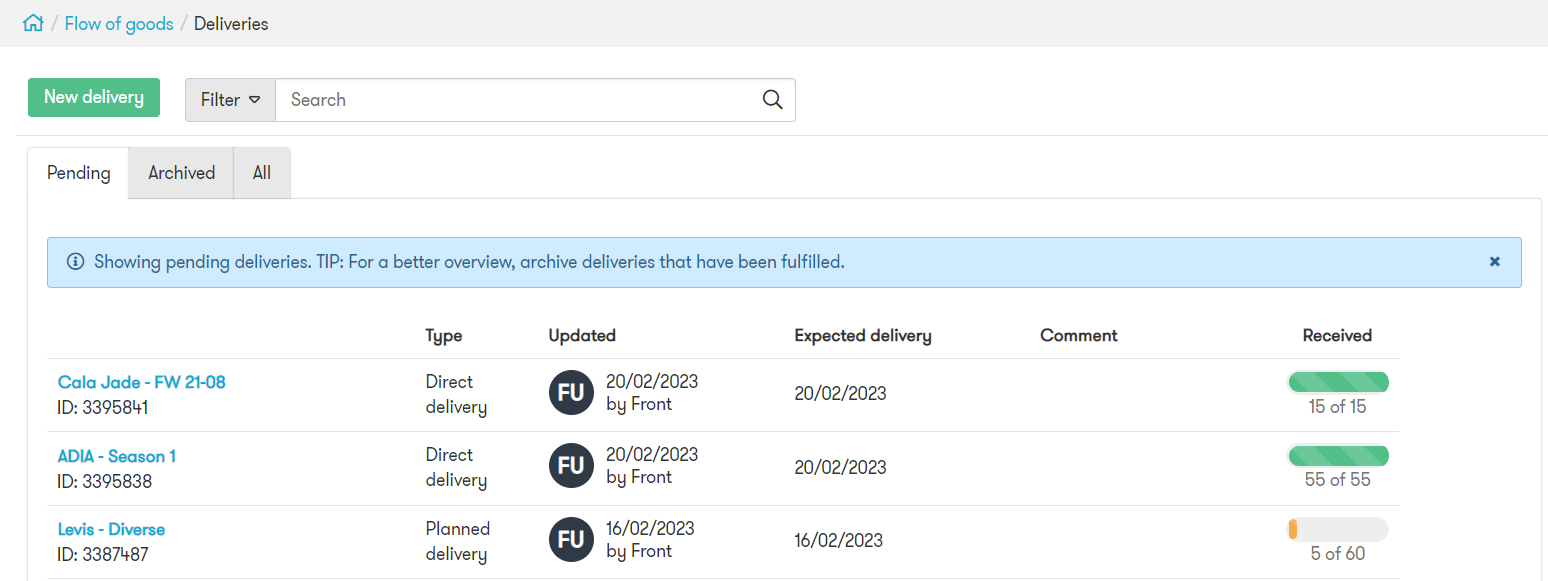Click the 5 of 60 progress bar
The width and height of the screenshot is (1548, 581).
pos(1338,528)
